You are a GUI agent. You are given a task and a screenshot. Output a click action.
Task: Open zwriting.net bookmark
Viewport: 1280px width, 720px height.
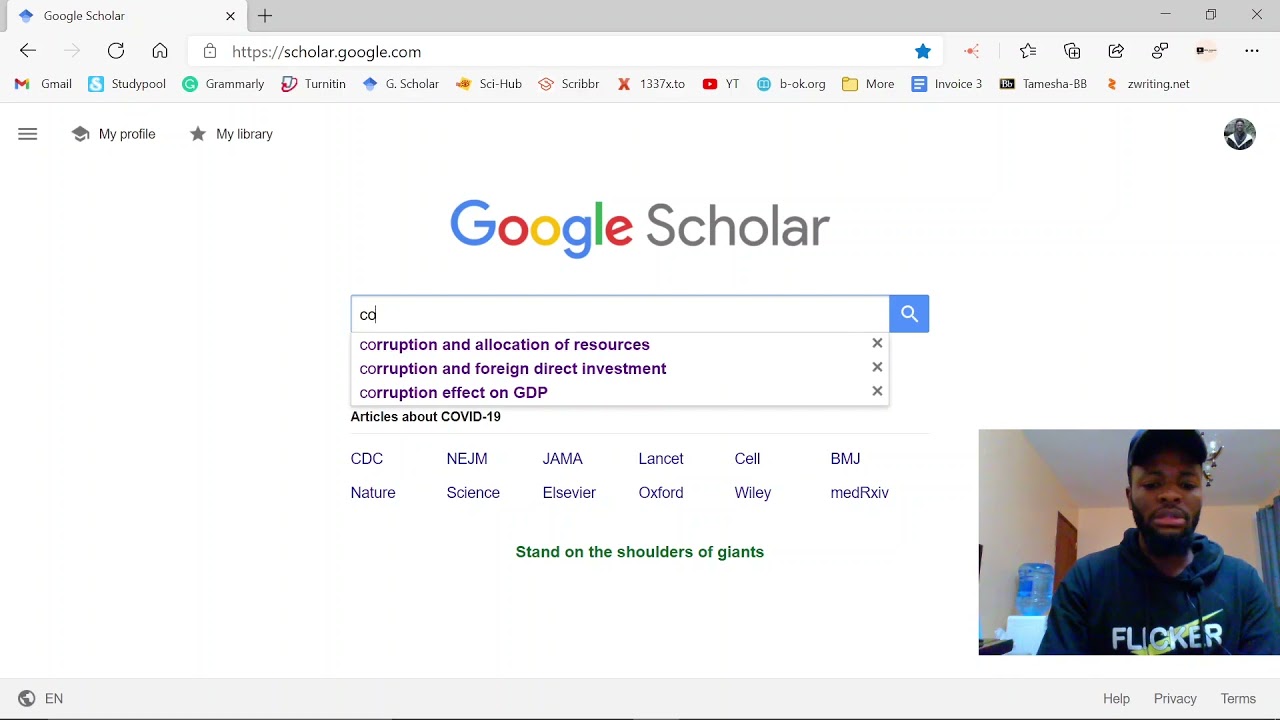(x=1147, y=84)
